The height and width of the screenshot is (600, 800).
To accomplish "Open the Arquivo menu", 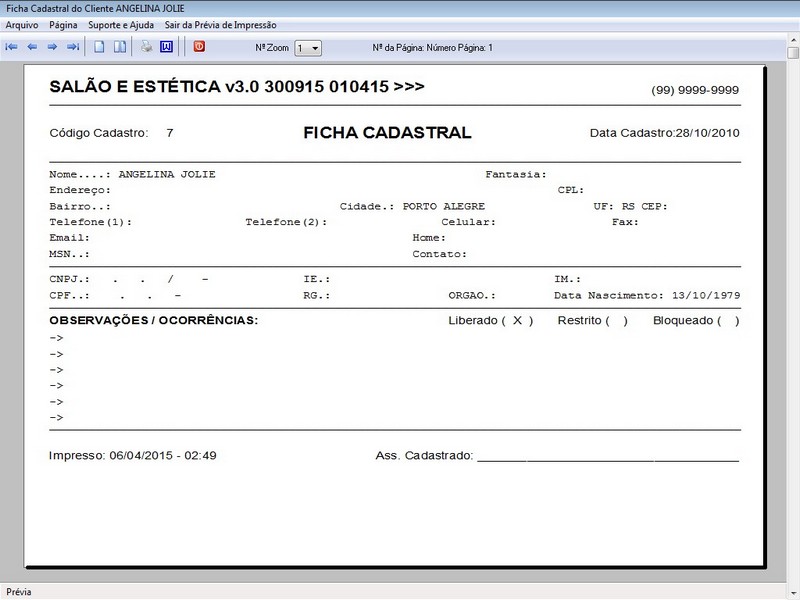I will (22, 25).
